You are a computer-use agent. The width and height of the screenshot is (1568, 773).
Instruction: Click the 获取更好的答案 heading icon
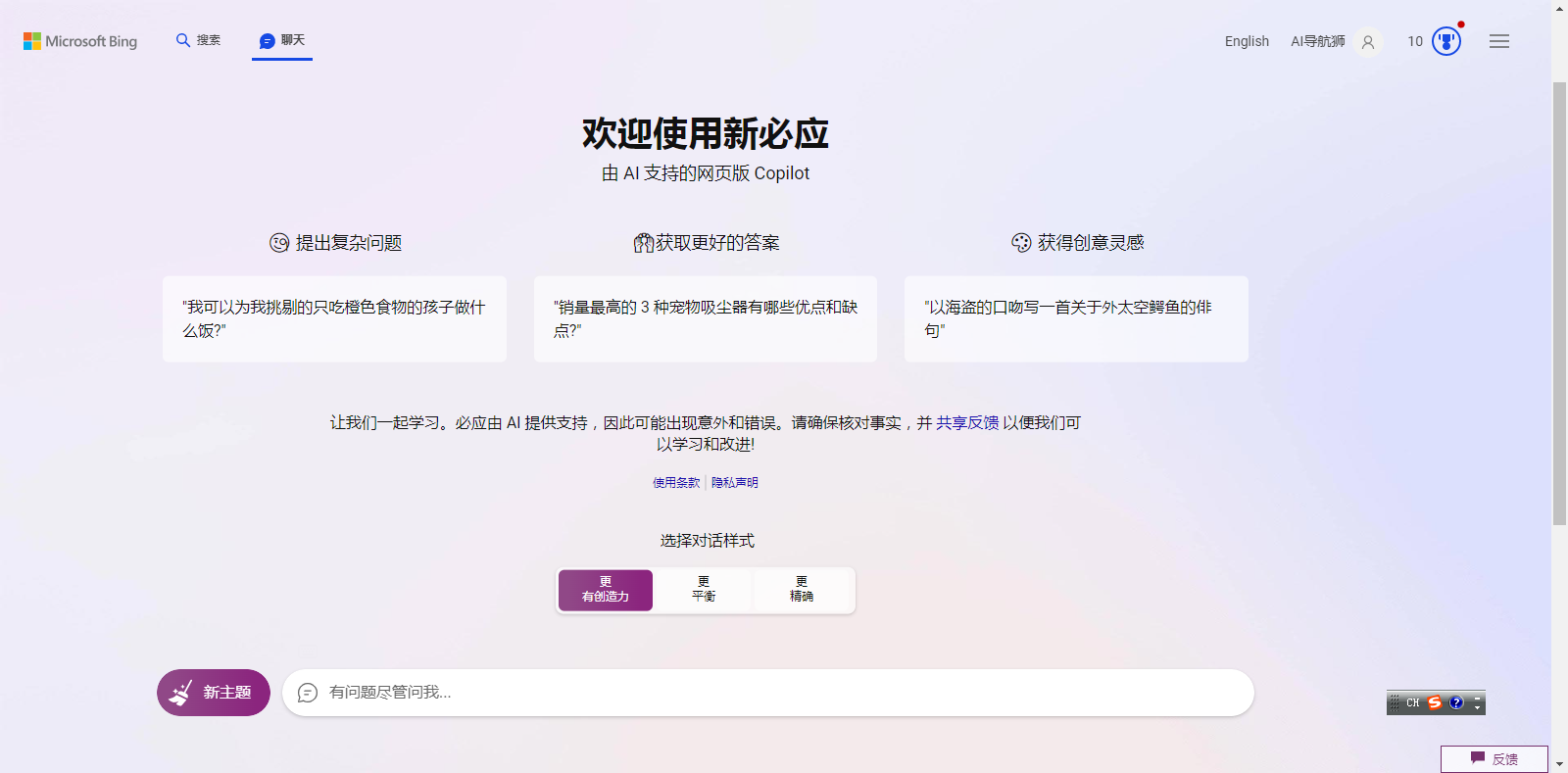click(643, 243)
